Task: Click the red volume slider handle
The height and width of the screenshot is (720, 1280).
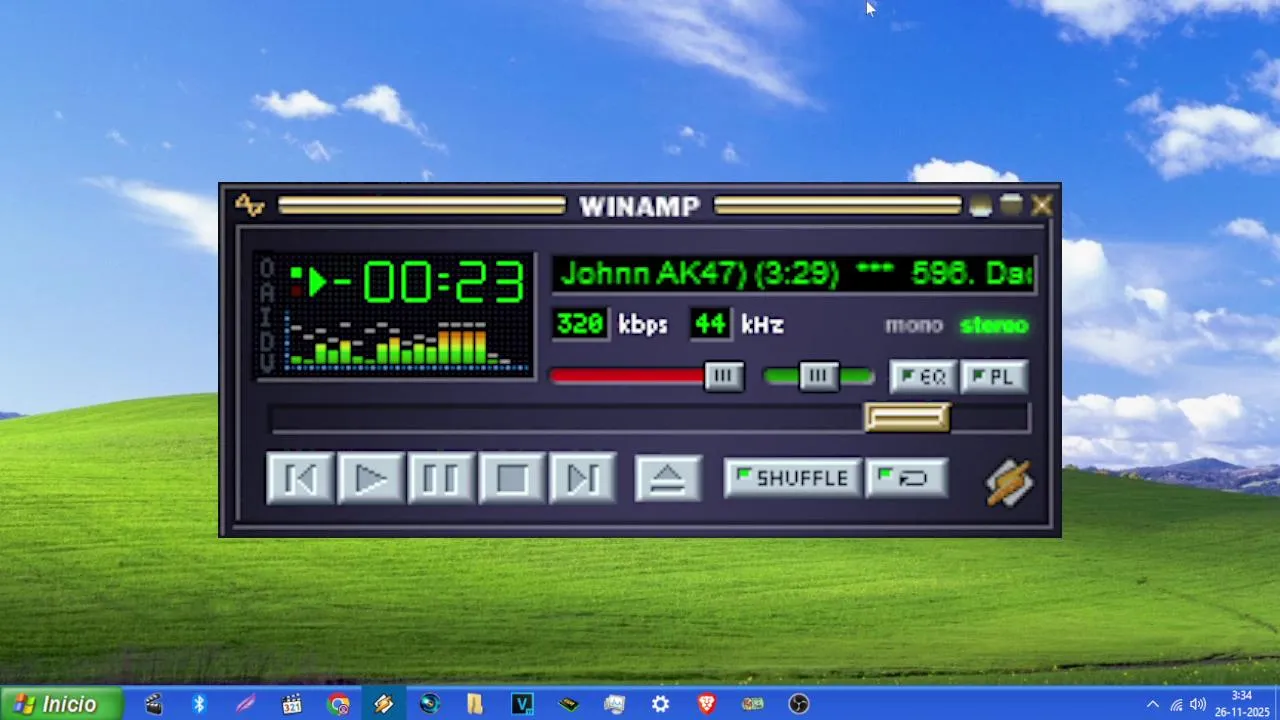Action: pyautogui.click(x=724, y=376)
